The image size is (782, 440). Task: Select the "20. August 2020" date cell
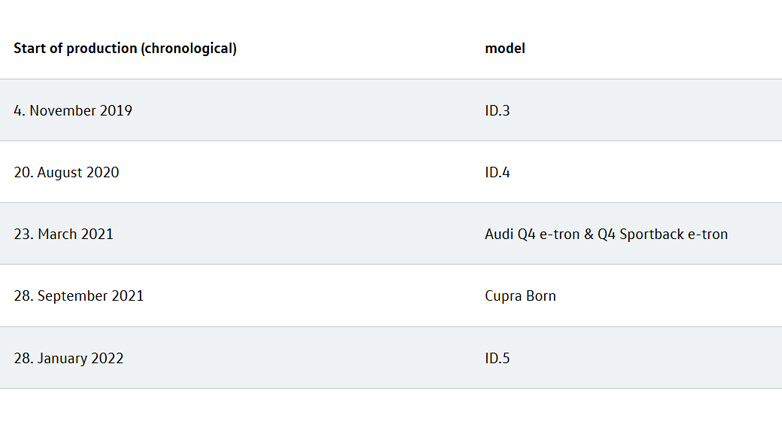click(66, 172)
